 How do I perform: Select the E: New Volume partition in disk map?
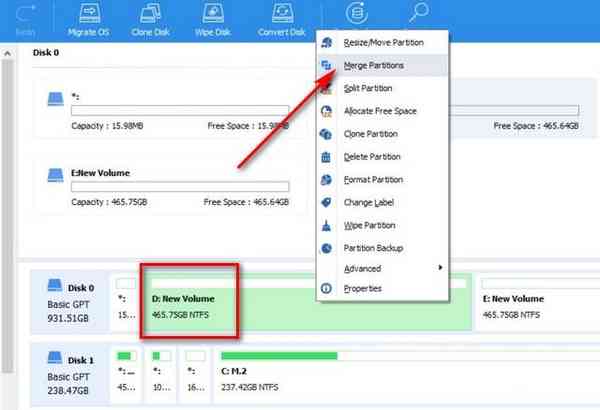[535, 306]
